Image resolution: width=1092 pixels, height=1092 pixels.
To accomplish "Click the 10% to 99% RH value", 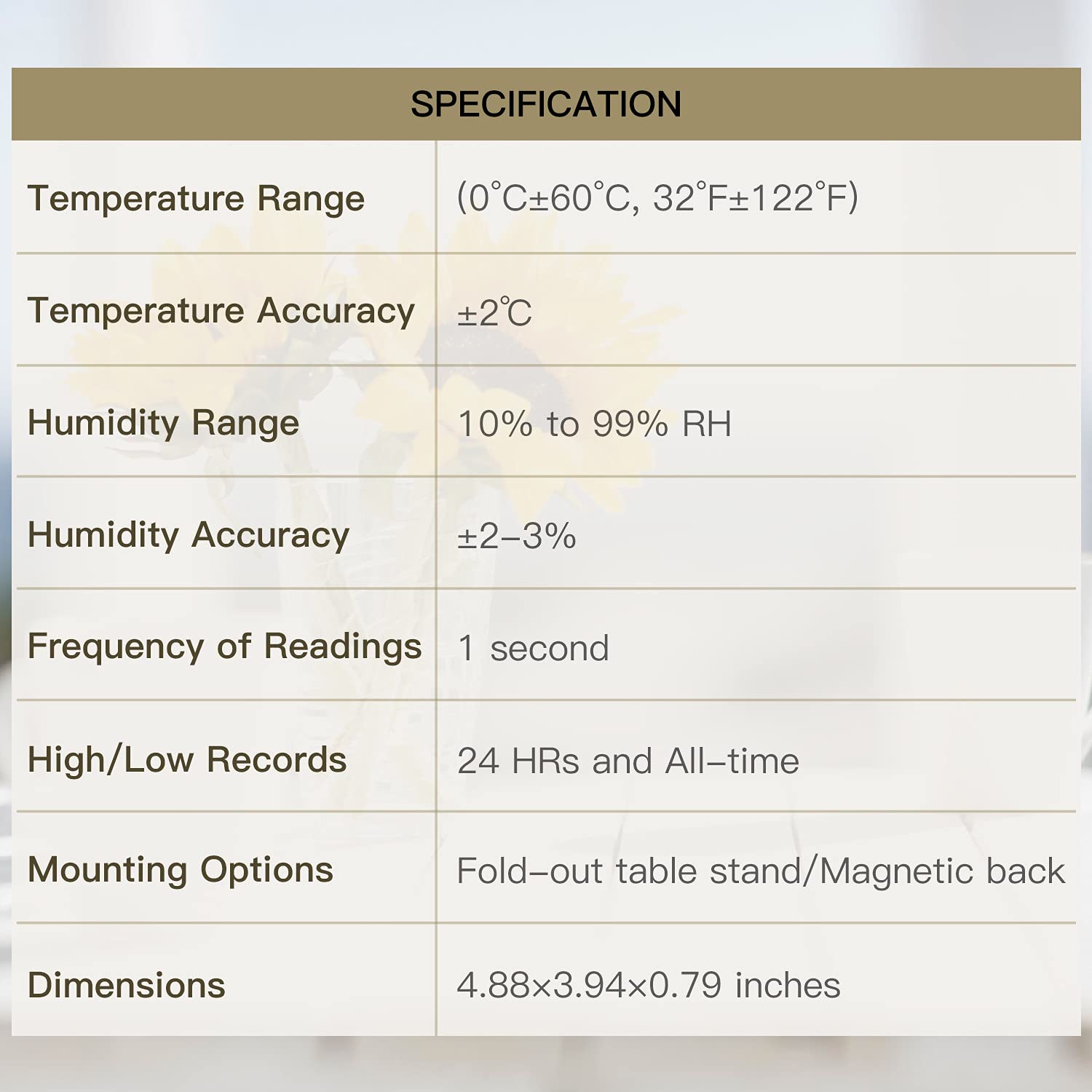I will [594, 424].
